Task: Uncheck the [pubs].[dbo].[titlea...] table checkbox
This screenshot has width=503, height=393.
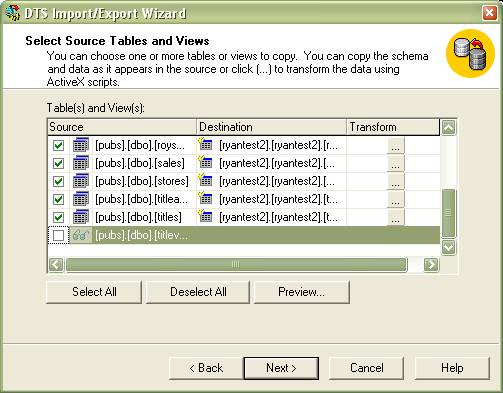Action: tap(58, 200)
